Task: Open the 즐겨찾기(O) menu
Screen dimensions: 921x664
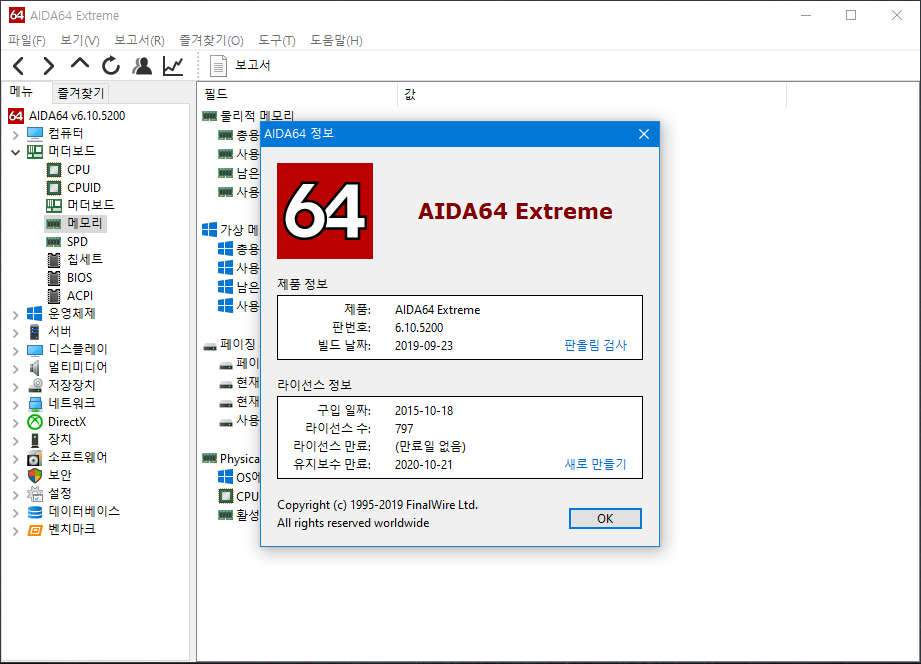Action: click(211, 41)
